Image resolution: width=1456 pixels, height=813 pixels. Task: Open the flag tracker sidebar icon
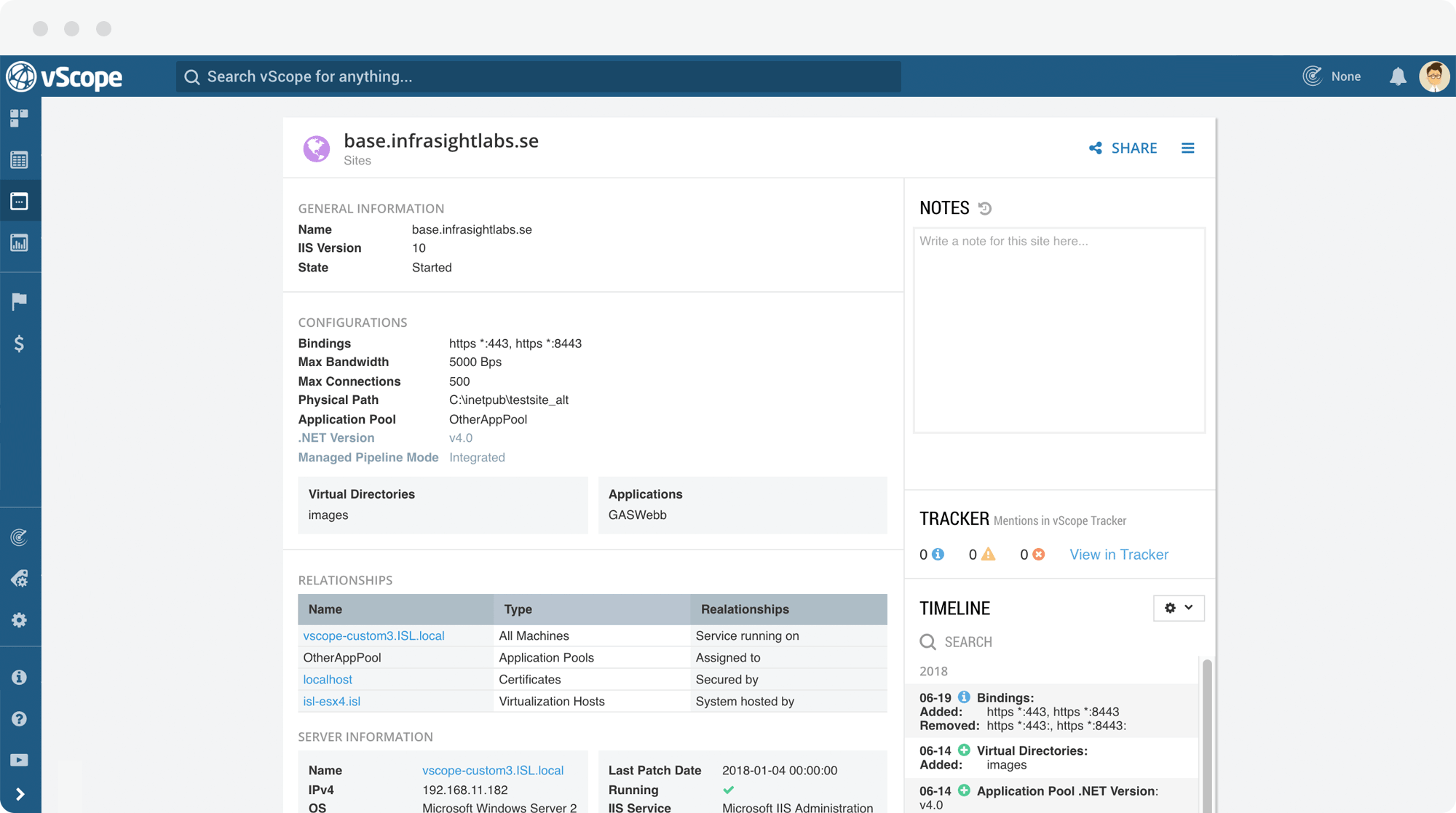[x=20, y=301]
